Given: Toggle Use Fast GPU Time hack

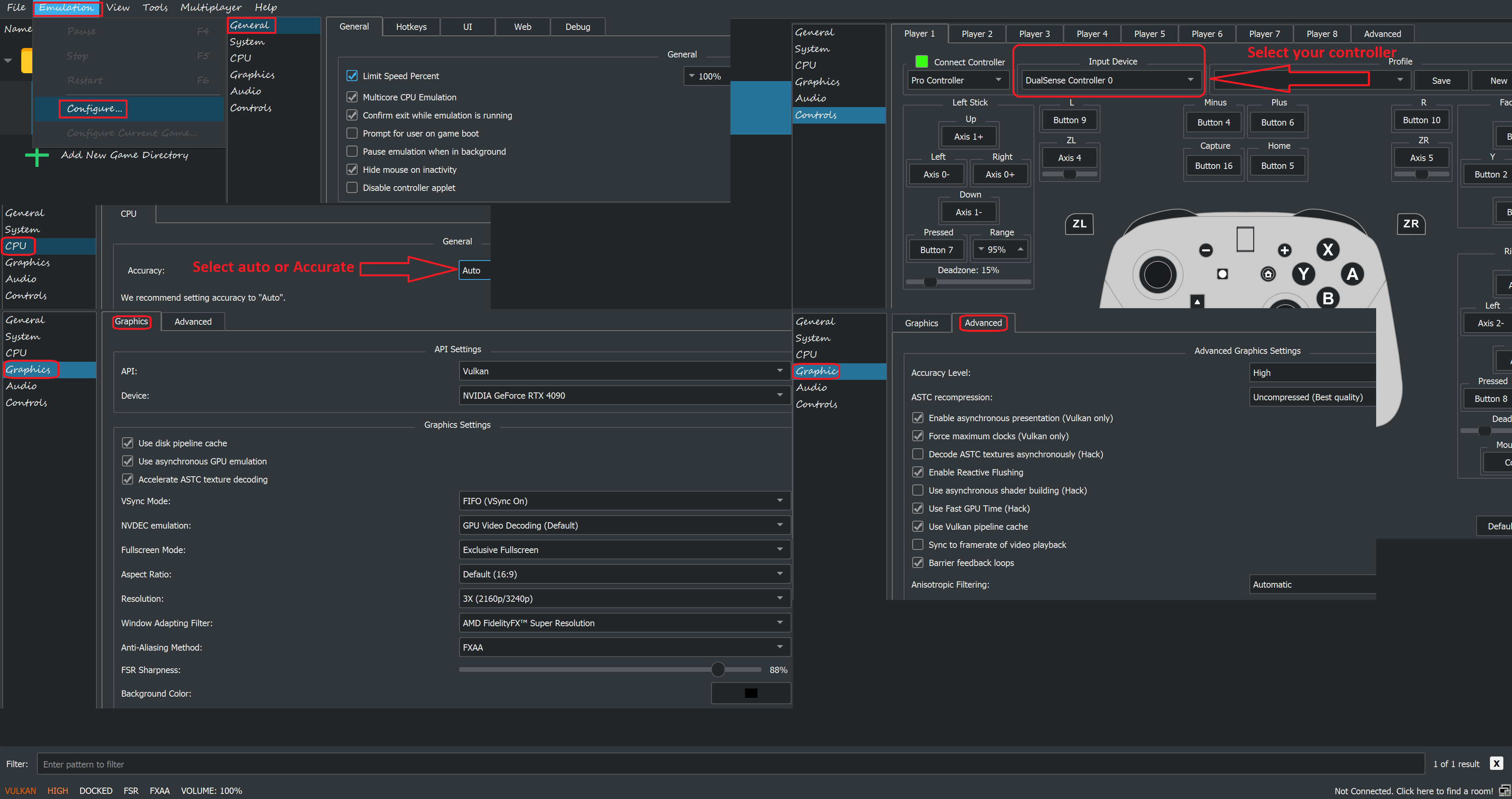Looking at the screenshot, I should pos(917,508).
